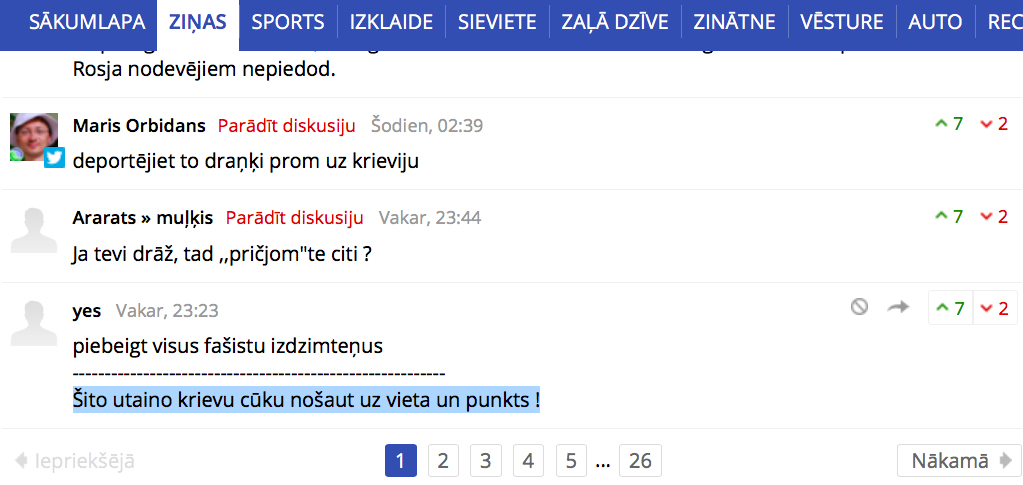
Task: Show discussion for Ararats comment
Action: click(294, 217)
